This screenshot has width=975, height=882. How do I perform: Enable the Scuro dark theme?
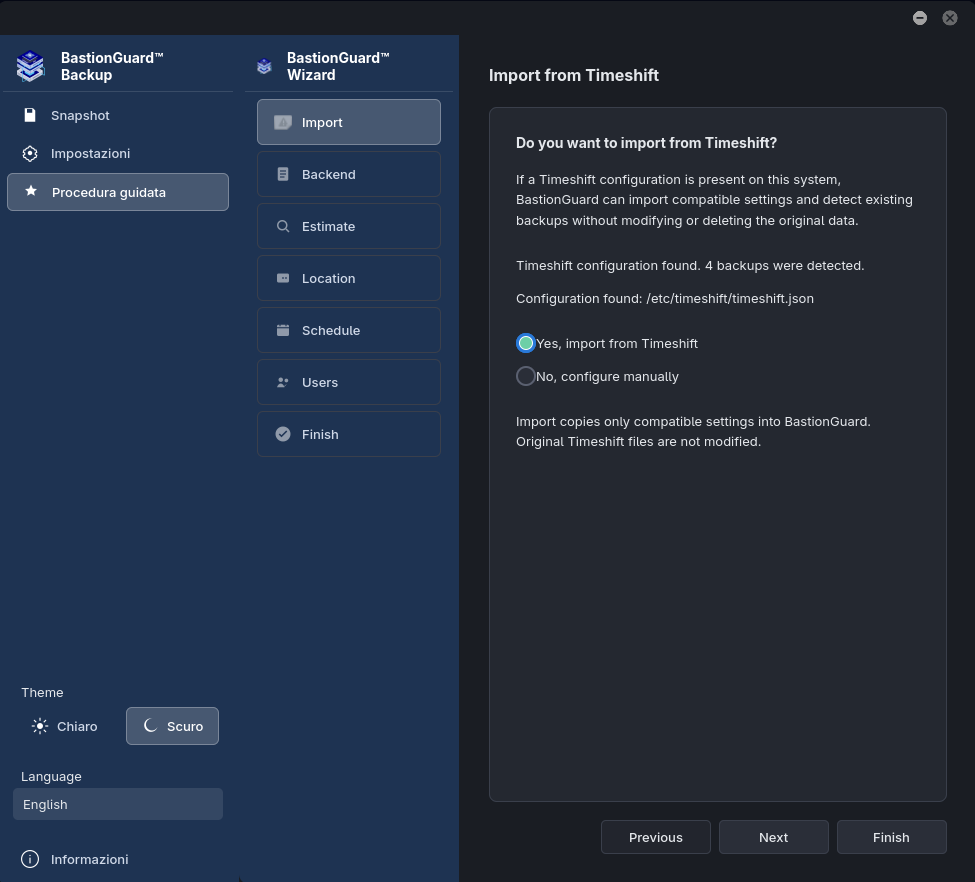pos(172,726)
